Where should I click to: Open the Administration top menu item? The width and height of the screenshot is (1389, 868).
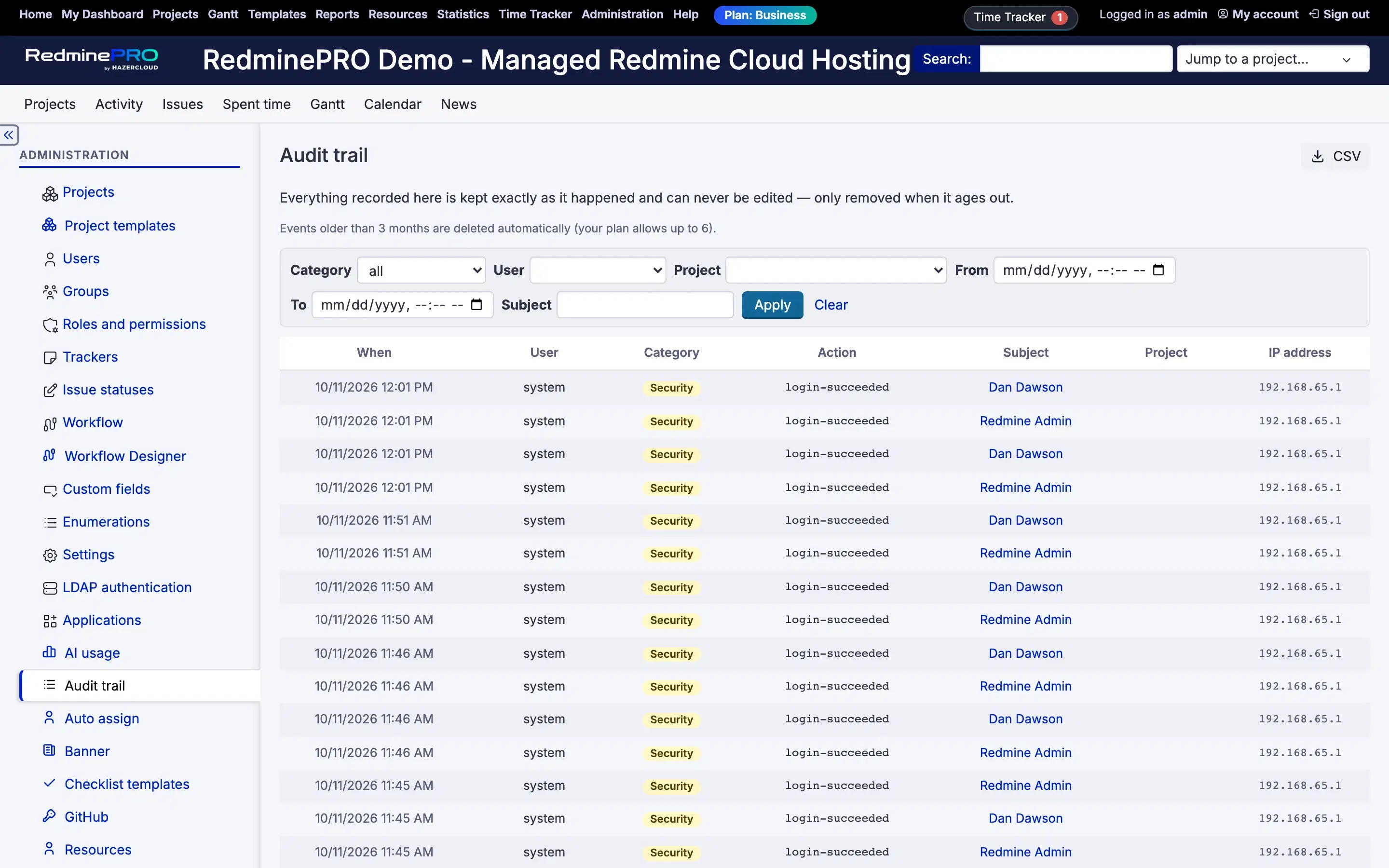622,14
